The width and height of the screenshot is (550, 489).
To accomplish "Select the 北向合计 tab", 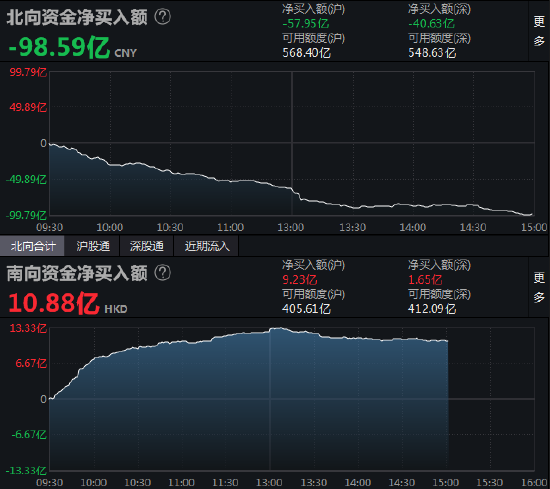I will [32, 246].
